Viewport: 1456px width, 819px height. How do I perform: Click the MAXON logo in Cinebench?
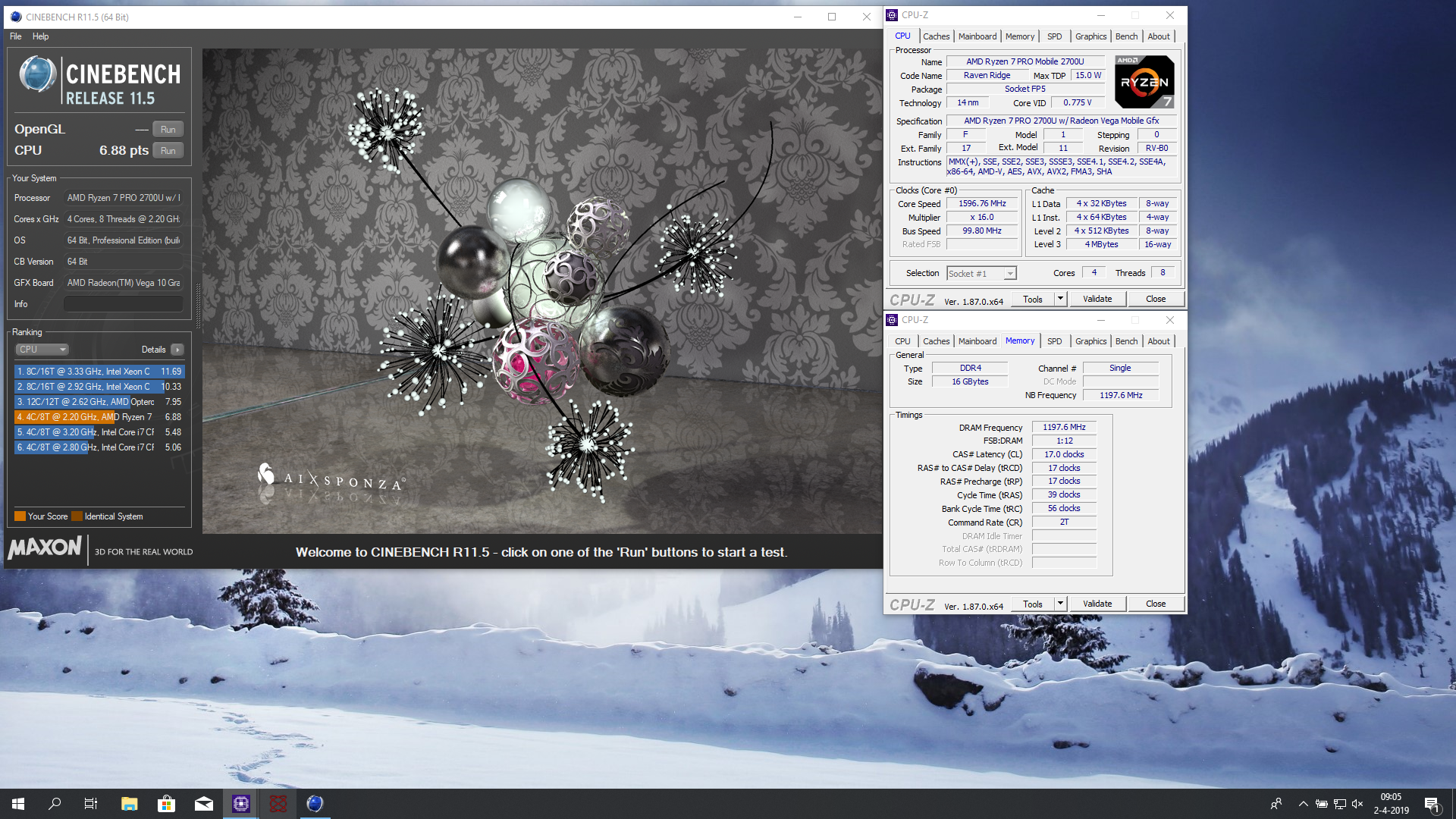coord(45,548)
